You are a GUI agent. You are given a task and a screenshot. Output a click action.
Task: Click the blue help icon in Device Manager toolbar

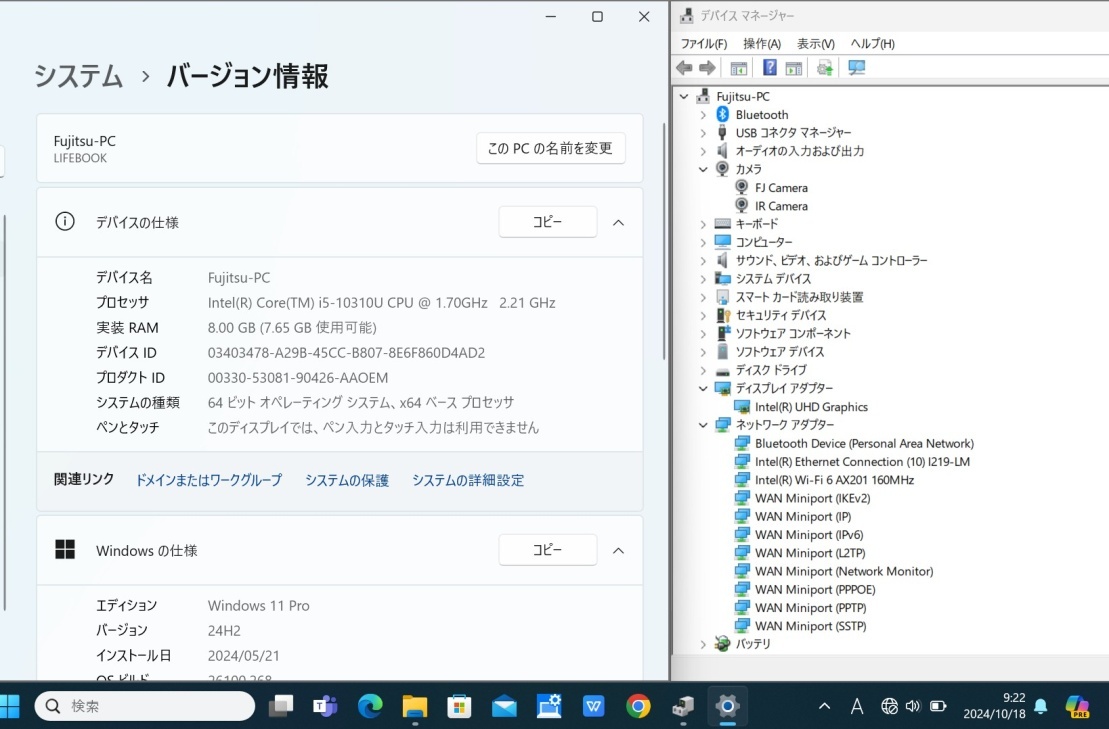coord(770,68)
